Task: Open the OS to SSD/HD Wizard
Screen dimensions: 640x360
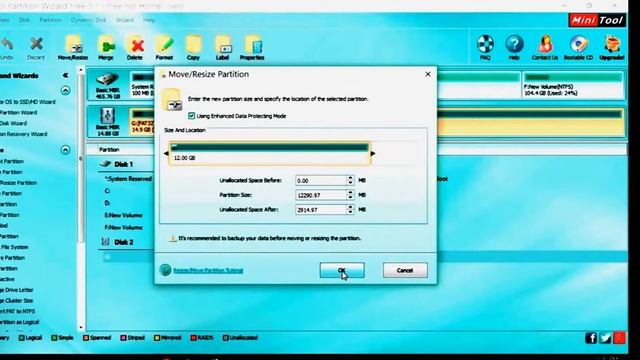Action: (28, 102)
